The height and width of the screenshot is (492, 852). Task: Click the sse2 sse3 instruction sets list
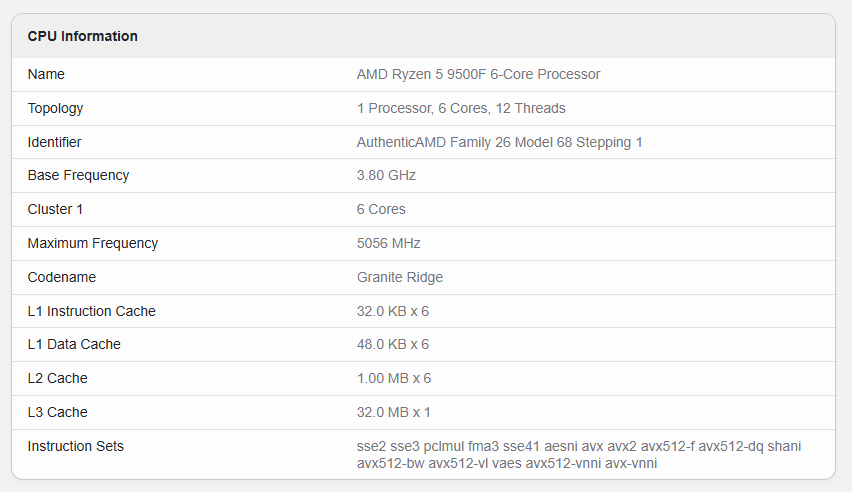click(x=579, y=454)
